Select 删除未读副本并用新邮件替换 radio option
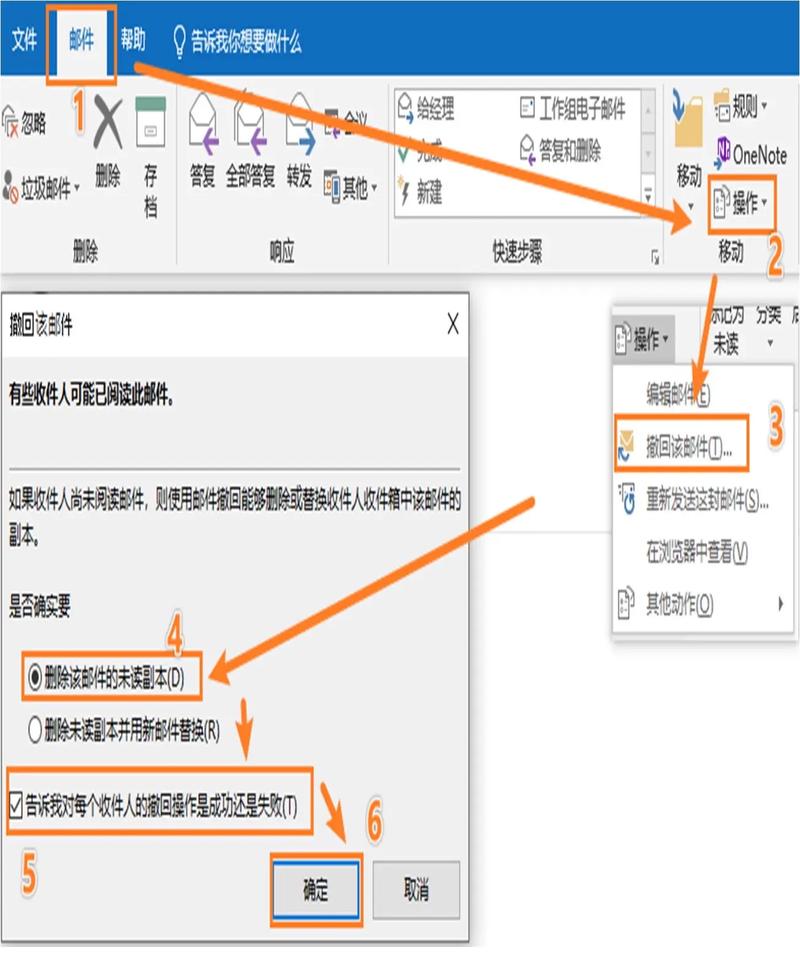The height and width of the screenshot is (969, 800). (36, 732)
